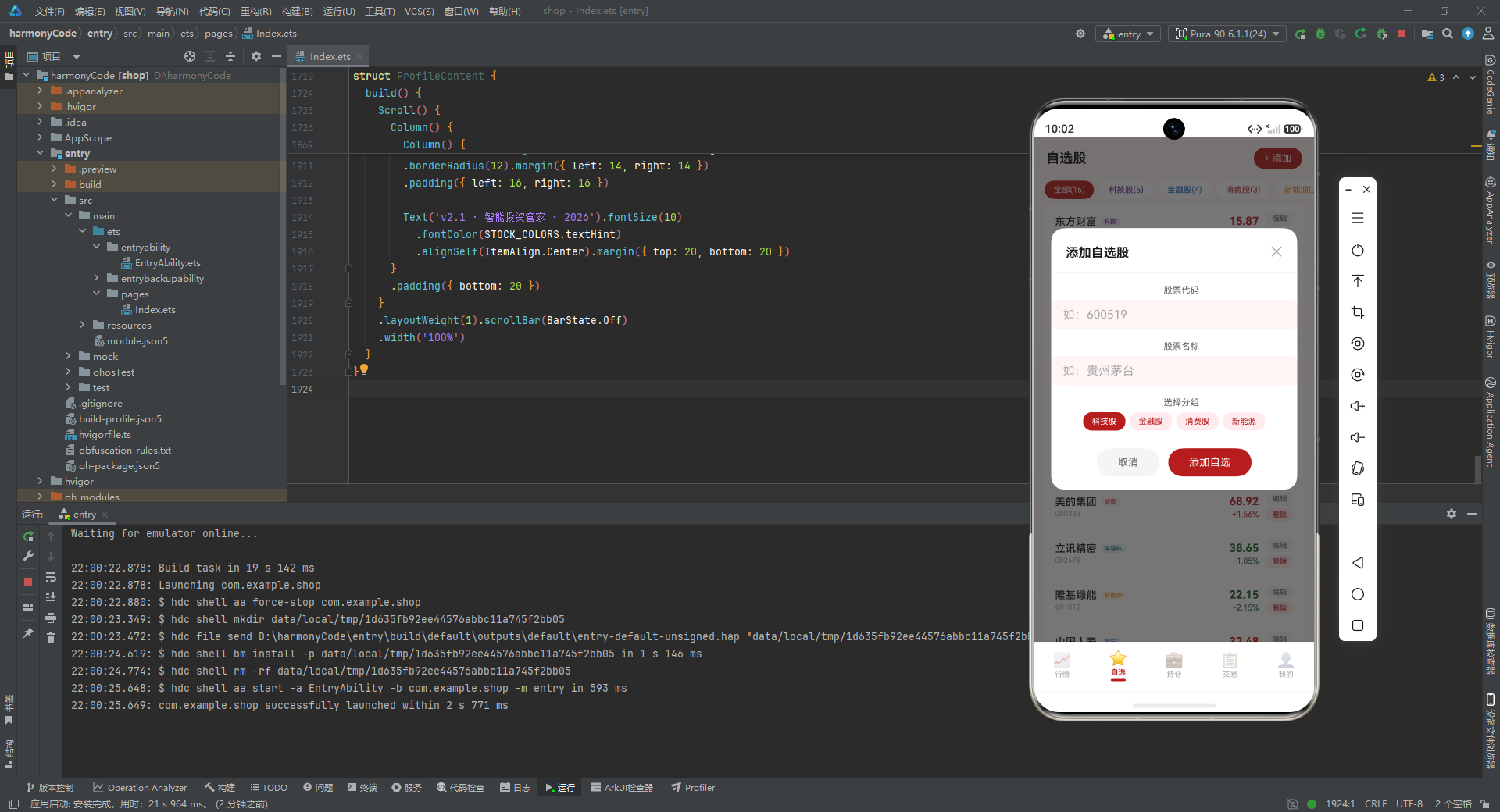The height and width of the screenshot is (812, 1500).
Task: Open the search-everywhere magnifier icon
Action: (x=1448, y=34)
